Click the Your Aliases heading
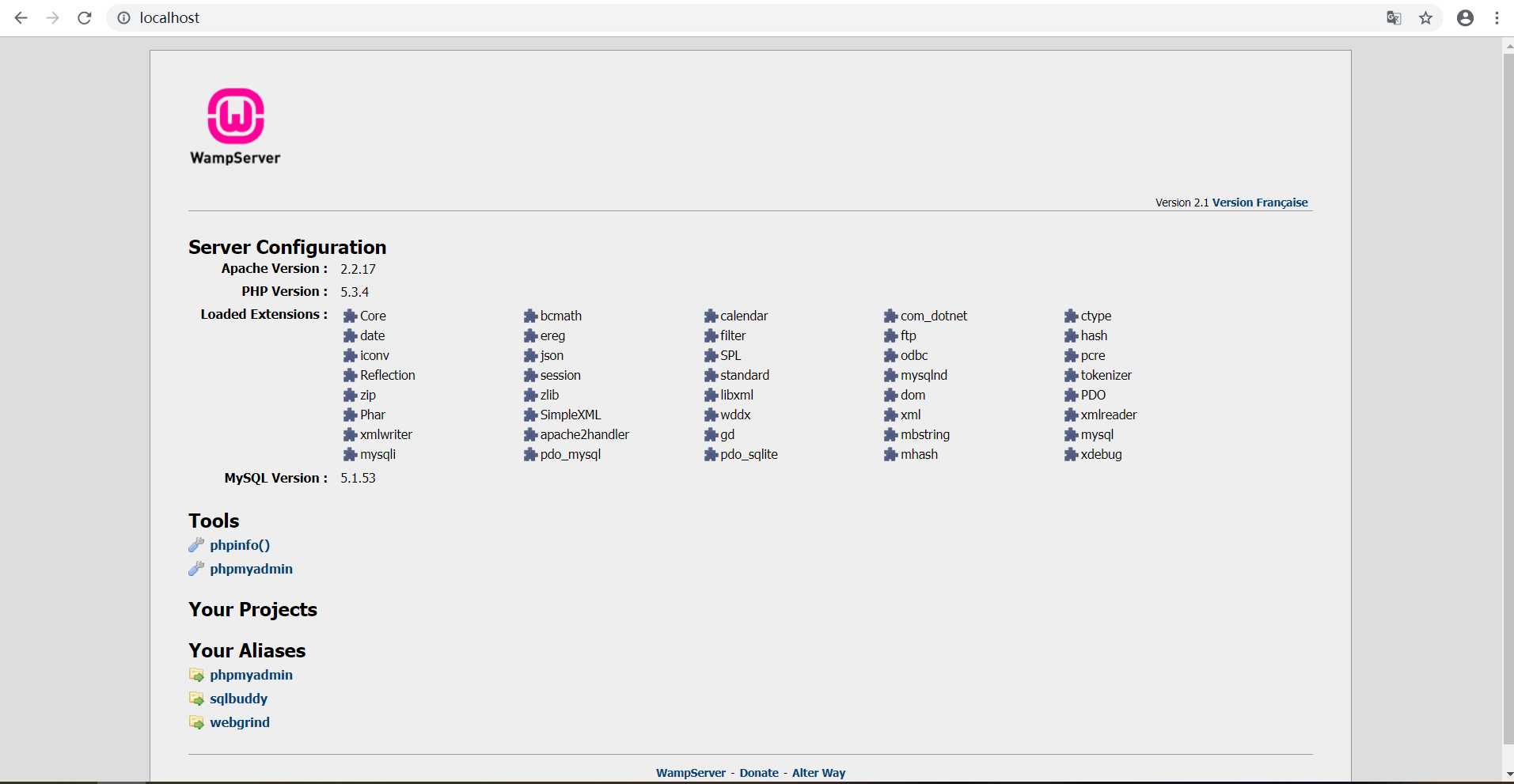The image size is (1514, 784). pos(247,650)
